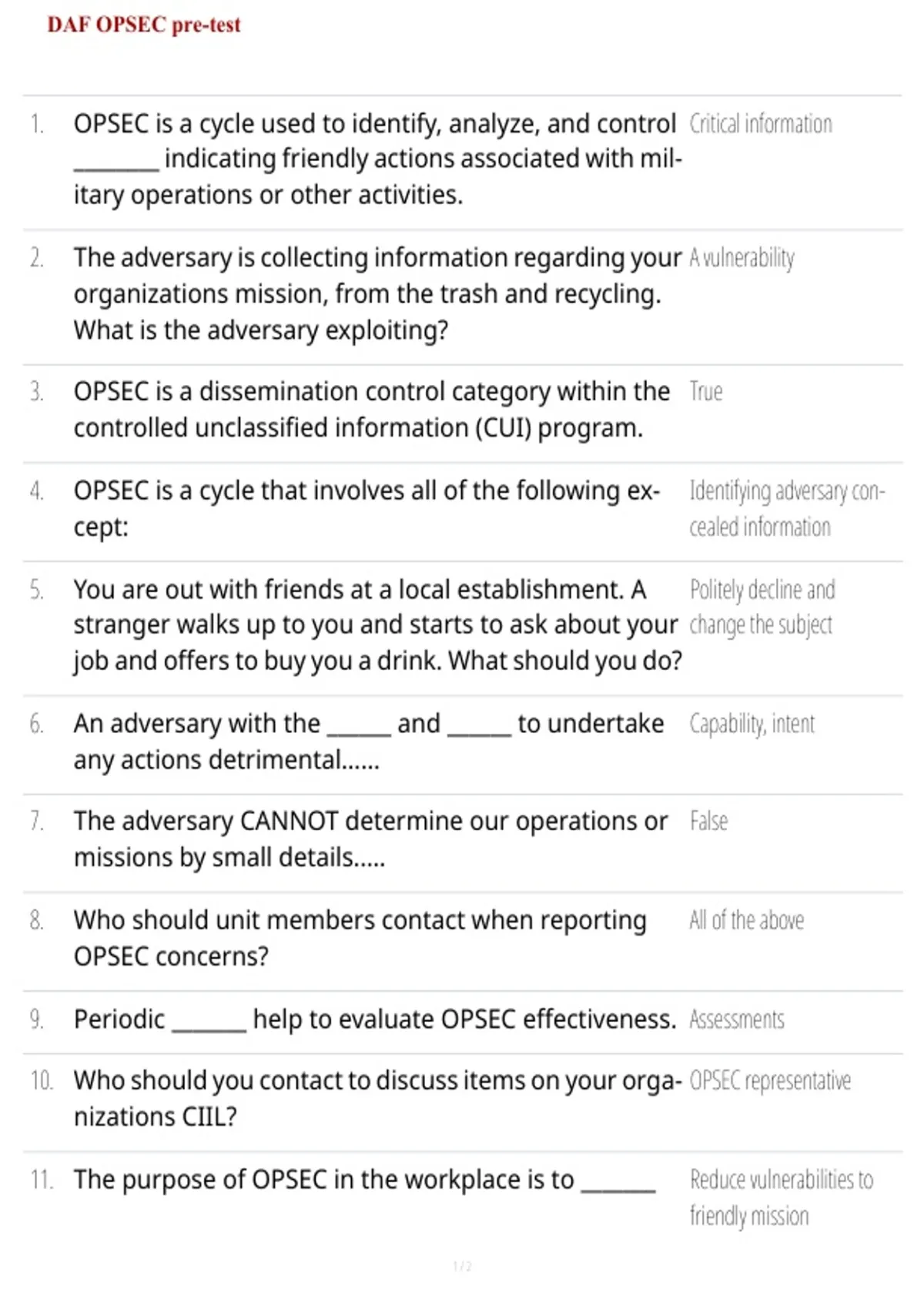The width and height of the screenshot is (924, 1309).
Task: Click question 8 about reporting OPSEC concerns
Action: click(360, 938)
